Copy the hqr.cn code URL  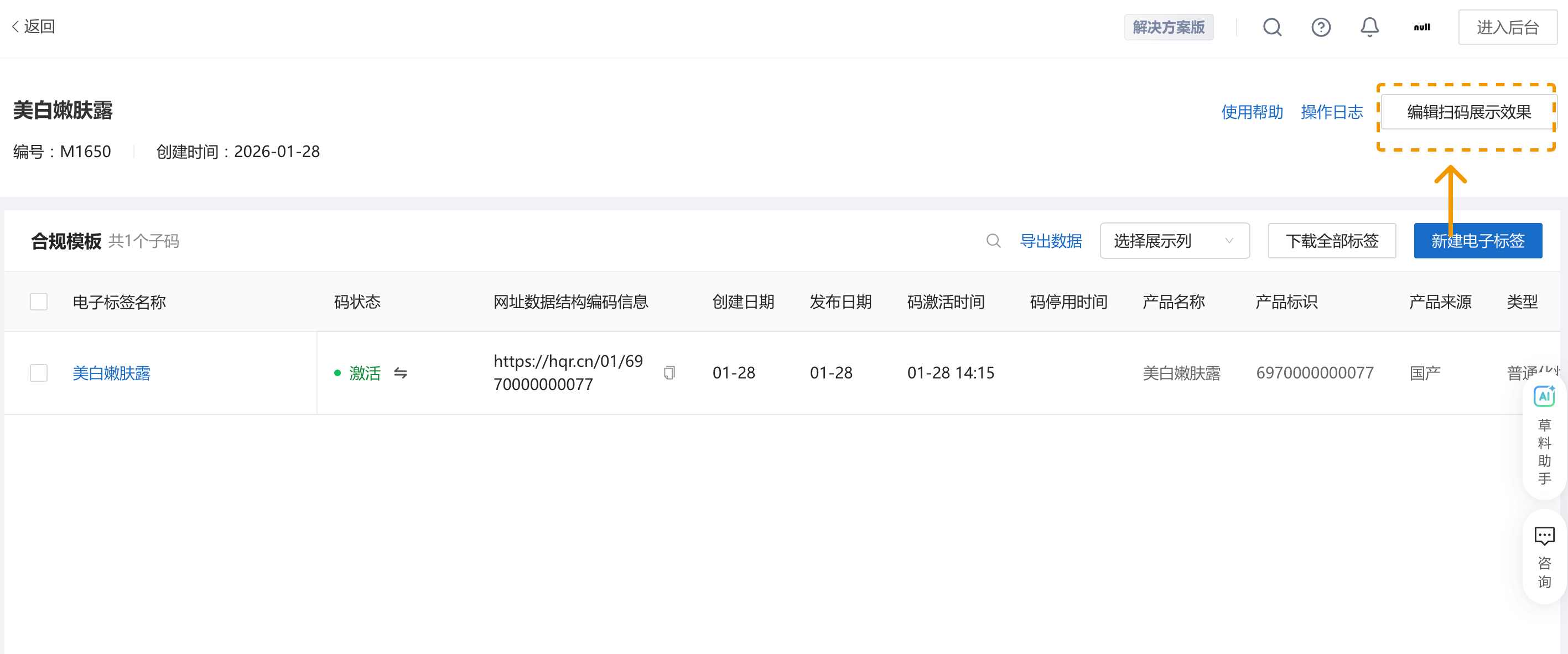669,373
